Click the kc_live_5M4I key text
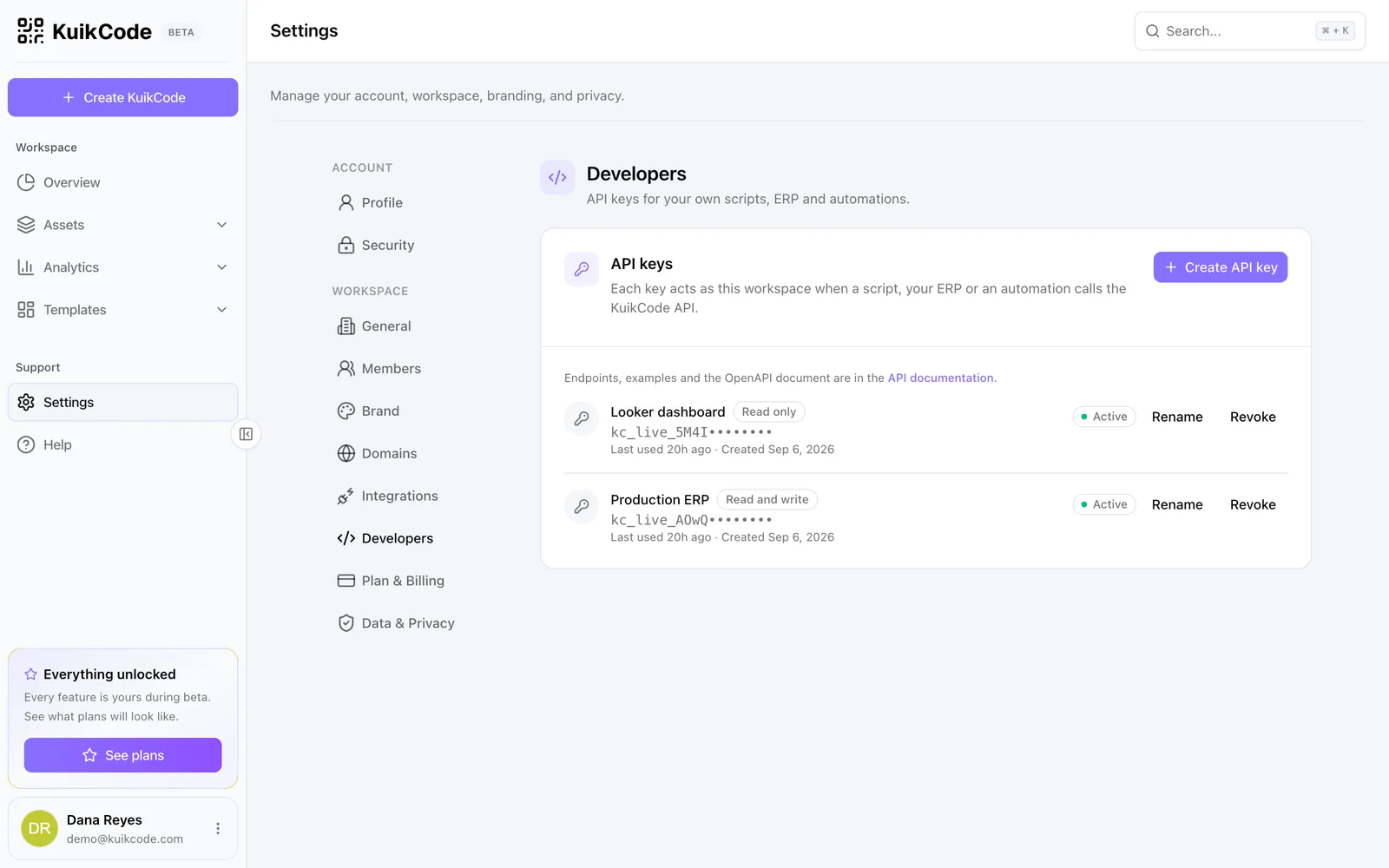 pyautogui.click(x=691, y=432)
